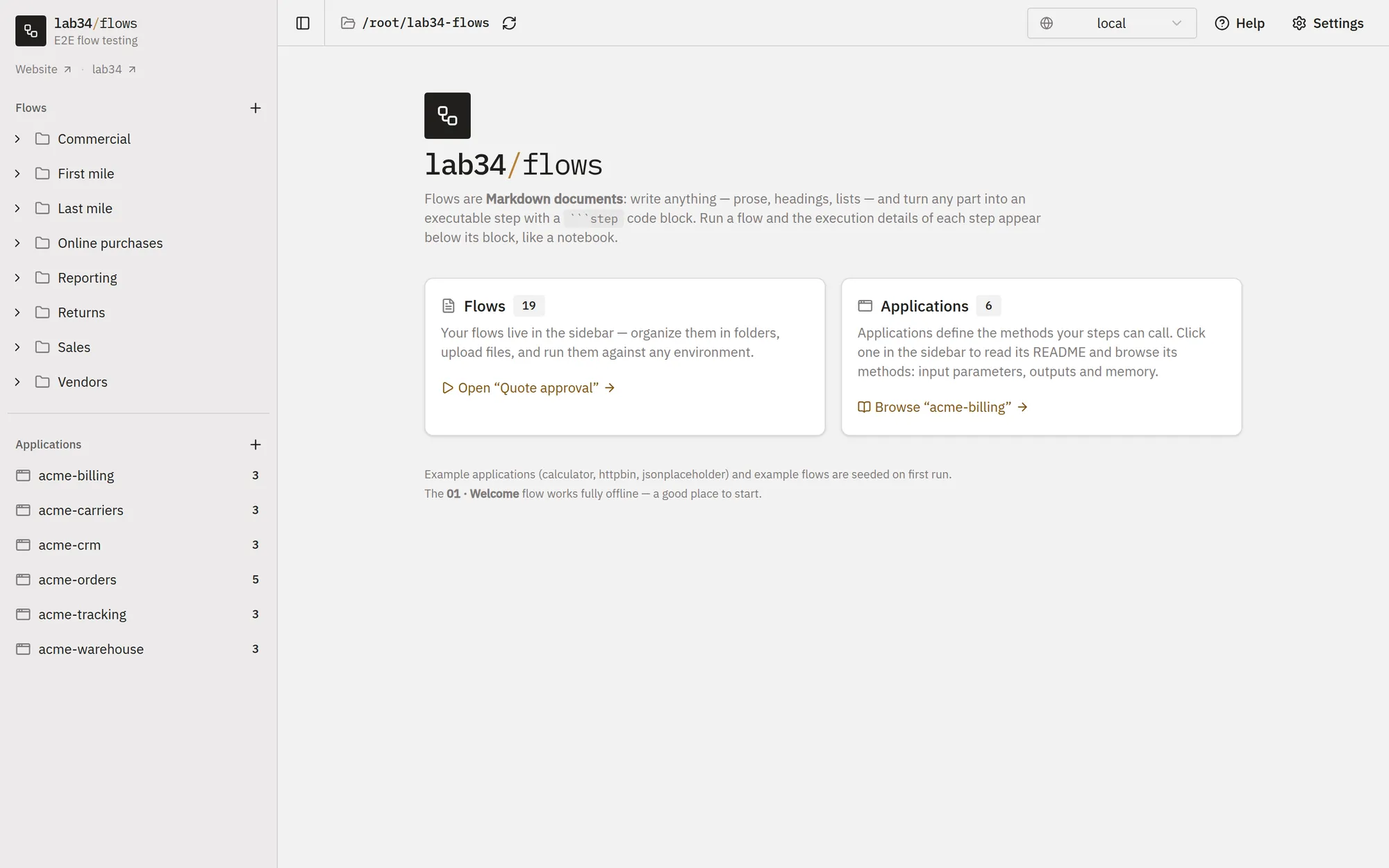Screen dimensions: 1389x868
Task: Click the globe icon in environment selector
Action: pos(1047,23)
